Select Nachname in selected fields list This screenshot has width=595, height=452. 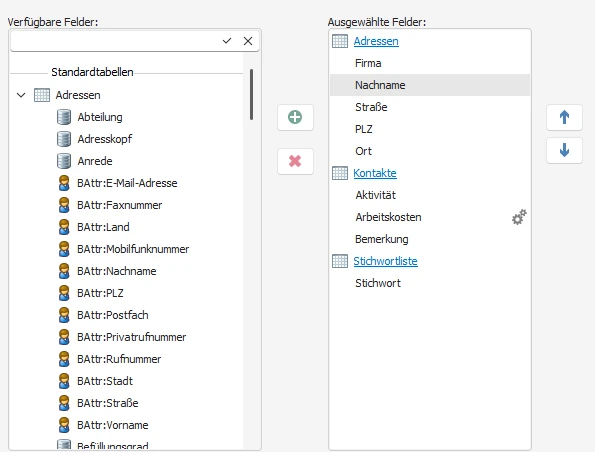[430, 85]
